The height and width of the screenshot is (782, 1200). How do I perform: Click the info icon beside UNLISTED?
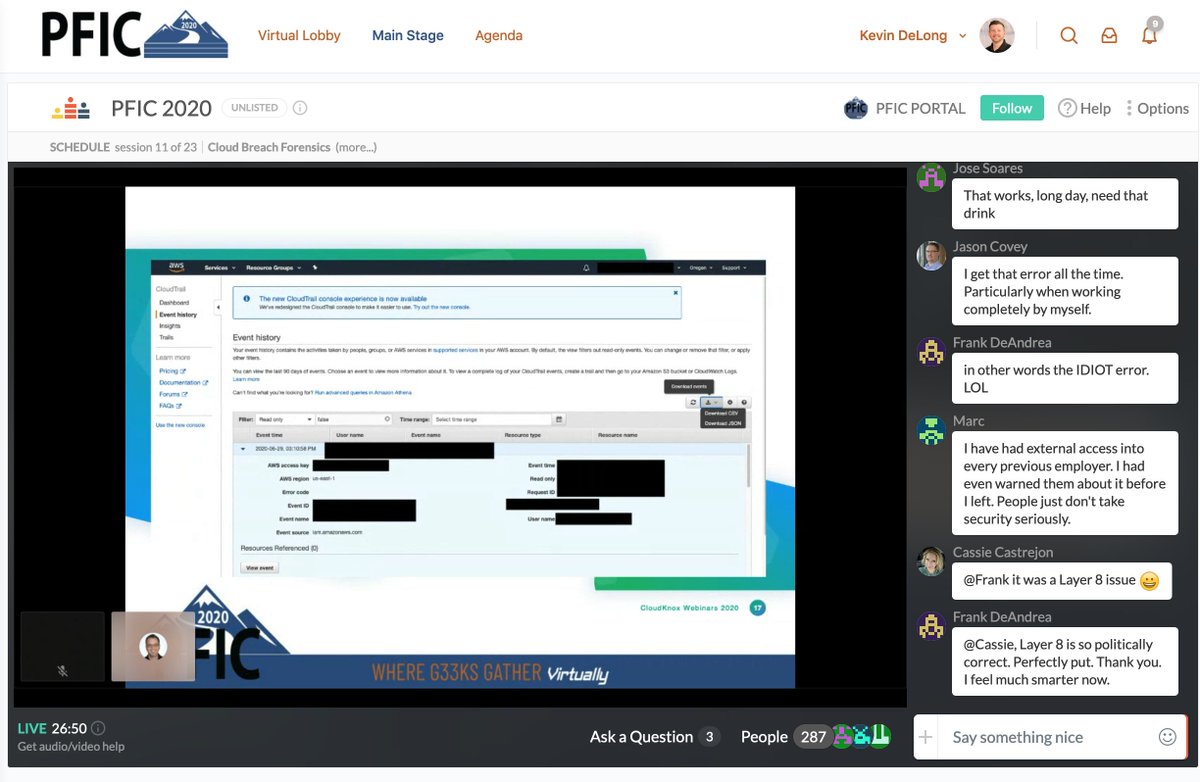[x=300, y=108]
